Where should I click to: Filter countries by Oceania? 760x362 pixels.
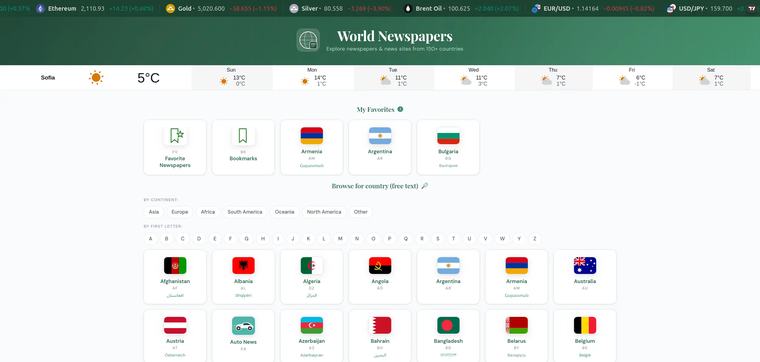[x=285, y=212]
